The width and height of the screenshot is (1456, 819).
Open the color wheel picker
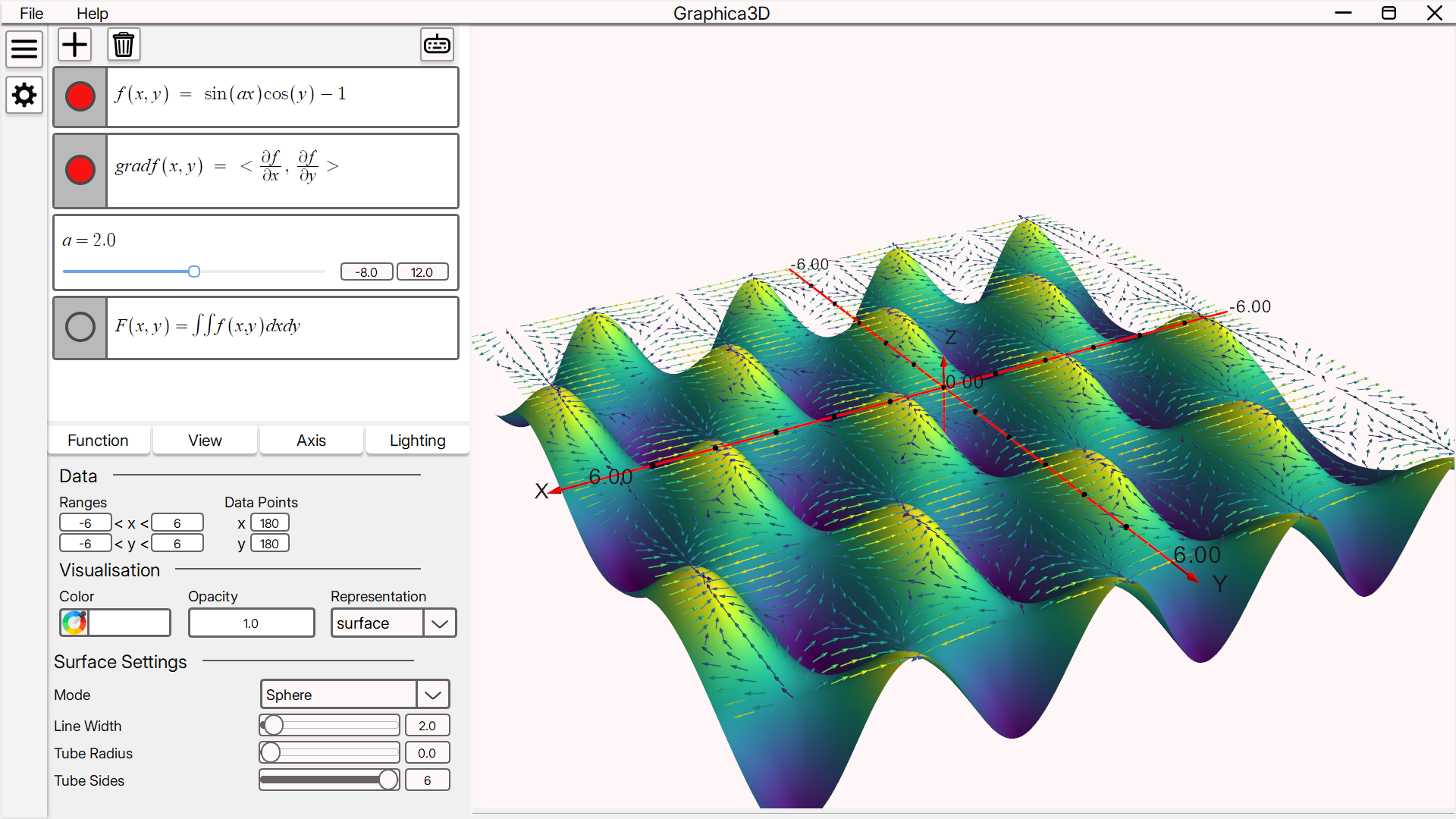[x=74, y=623]
